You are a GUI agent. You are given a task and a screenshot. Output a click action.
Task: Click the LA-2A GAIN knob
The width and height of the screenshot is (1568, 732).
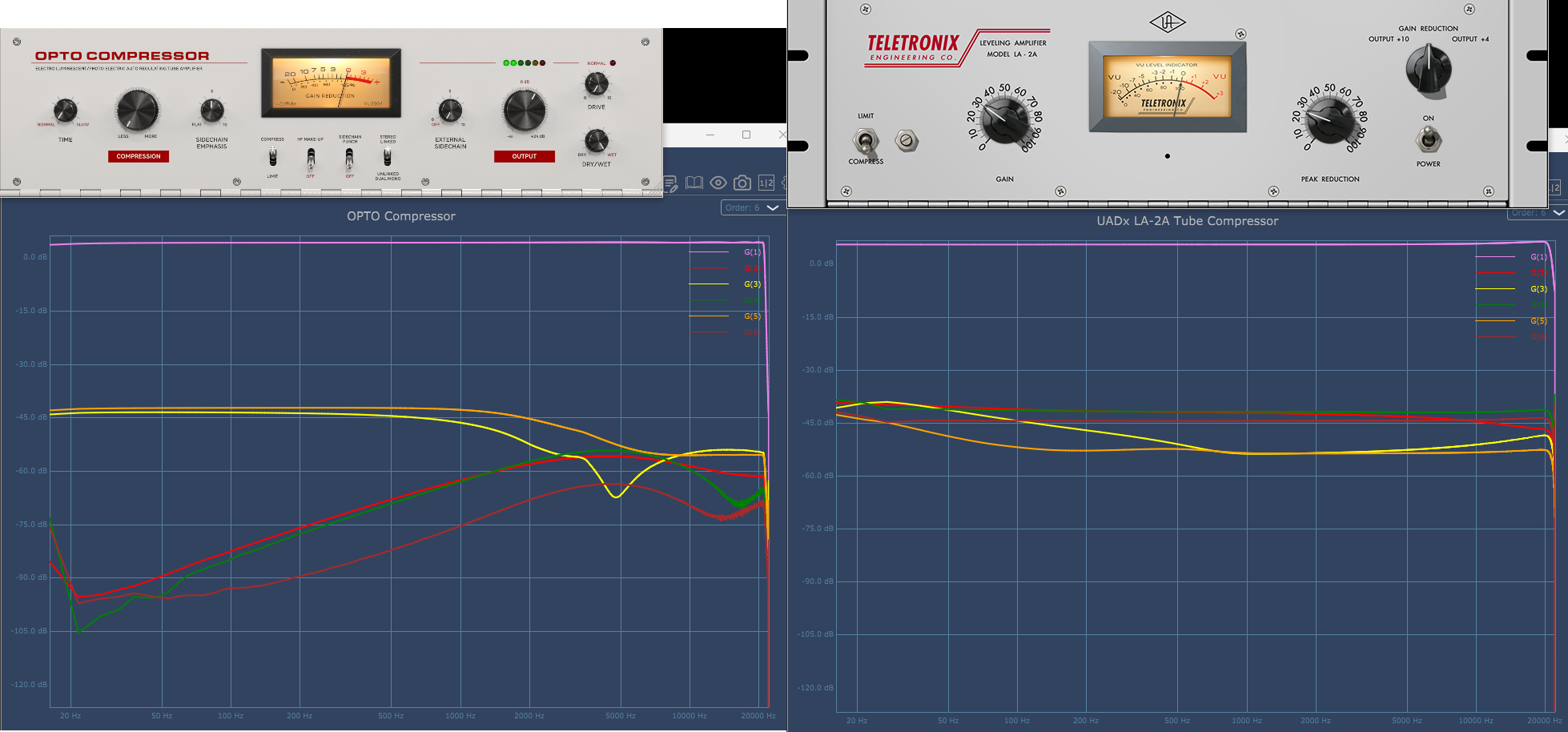click(x=1004, y=121)
